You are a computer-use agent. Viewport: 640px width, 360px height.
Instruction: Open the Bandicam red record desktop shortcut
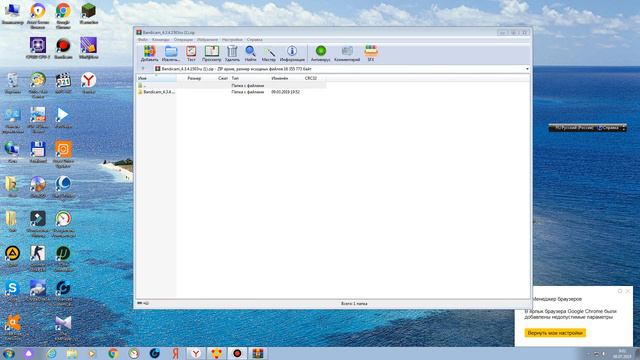click(63, 48)
